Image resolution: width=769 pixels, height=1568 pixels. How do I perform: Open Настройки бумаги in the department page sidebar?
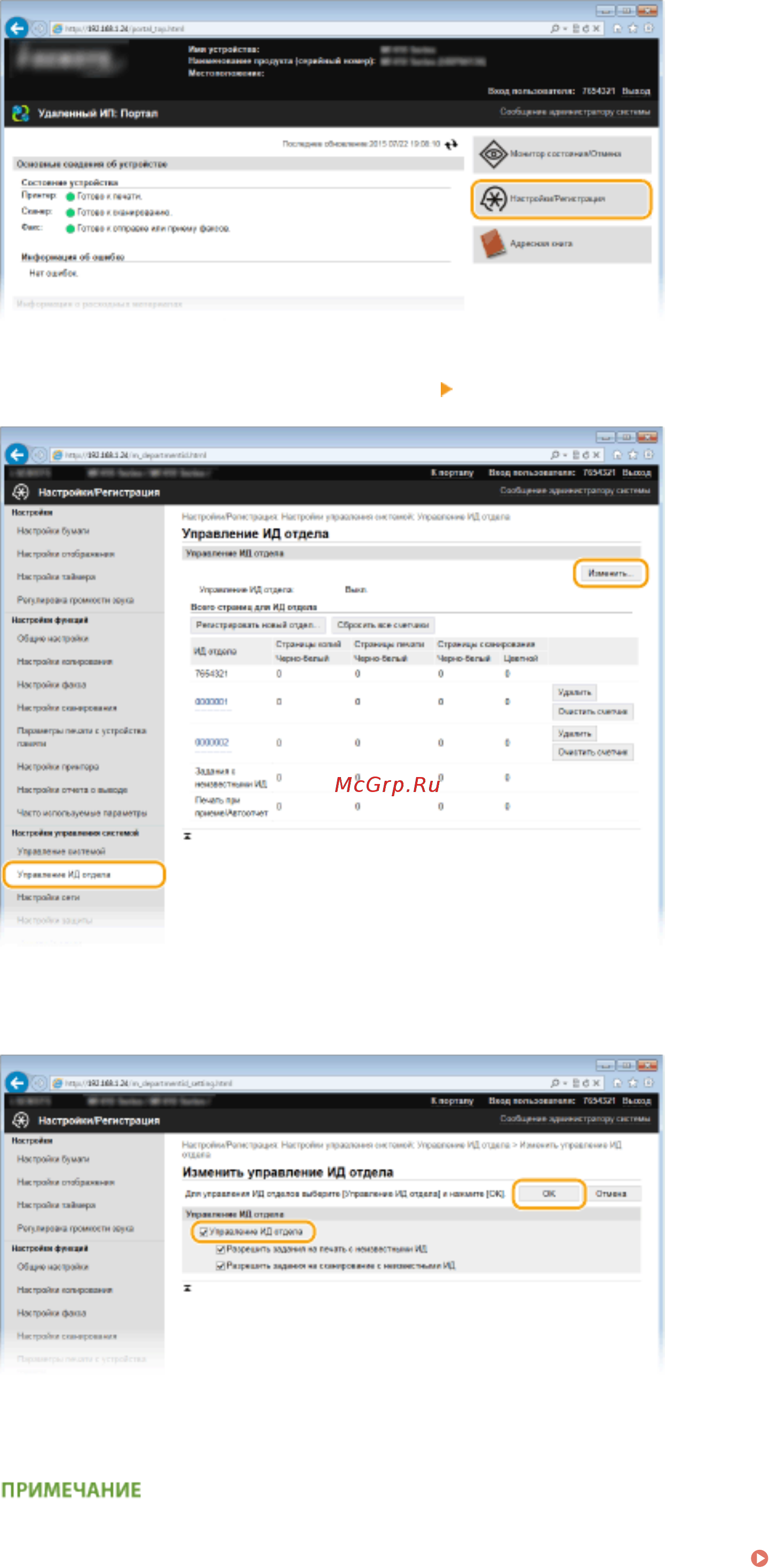coord(53,531)
